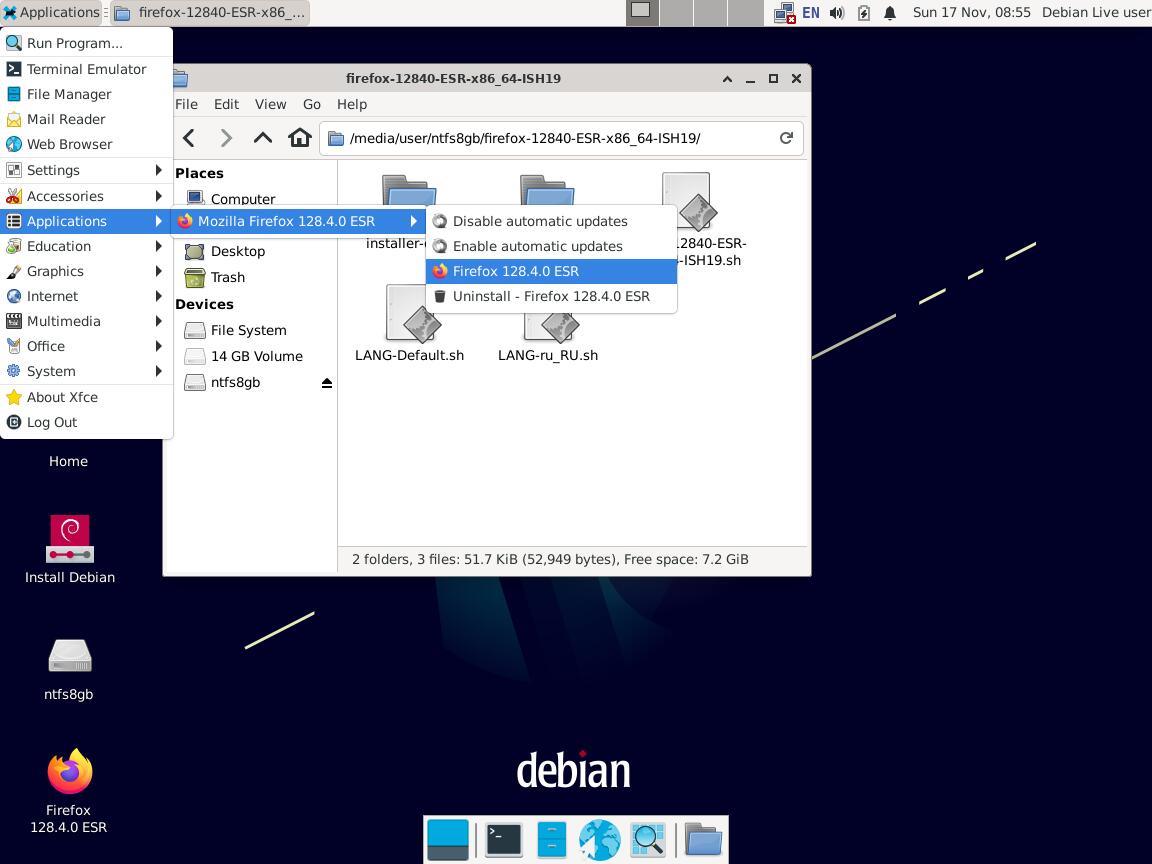Open application finder magnifier in dock

[648, 839]
